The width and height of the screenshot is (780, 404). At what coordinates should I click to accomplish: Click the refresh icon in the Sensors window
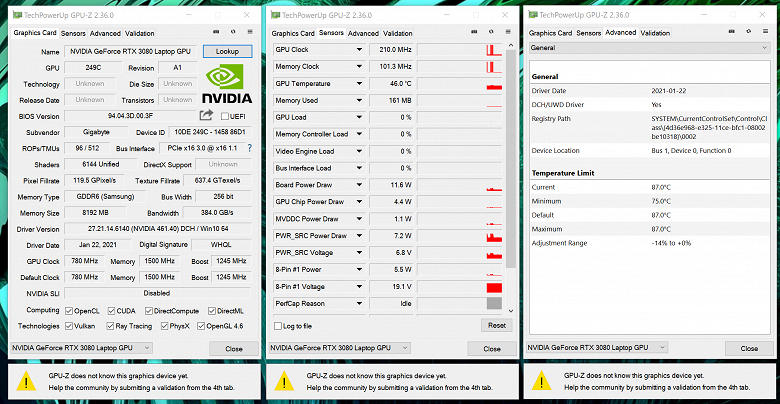click(491, 31)
